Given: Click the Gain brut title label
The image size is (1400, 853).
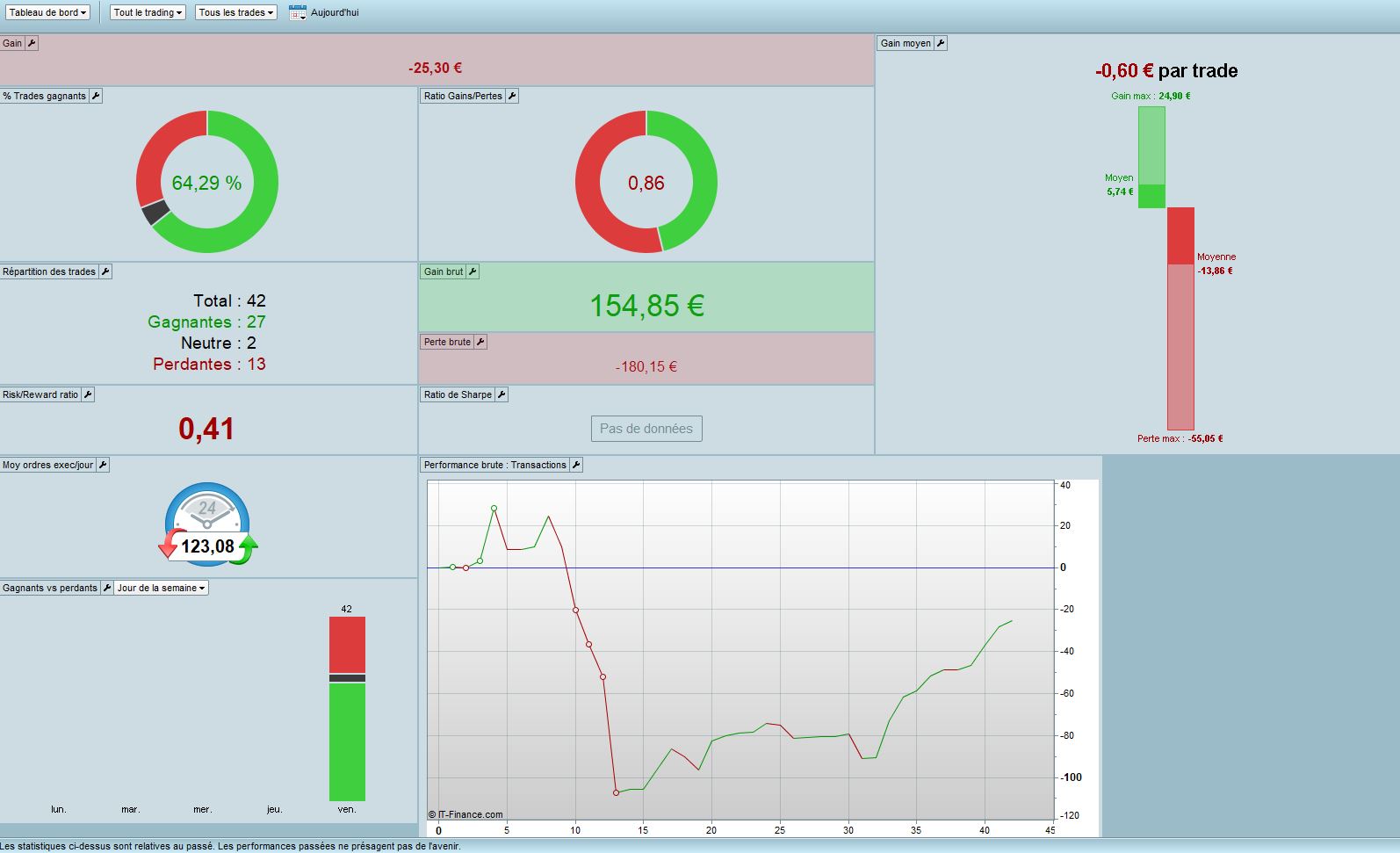Looking at the screenshot, I should (x=444, y=271).
